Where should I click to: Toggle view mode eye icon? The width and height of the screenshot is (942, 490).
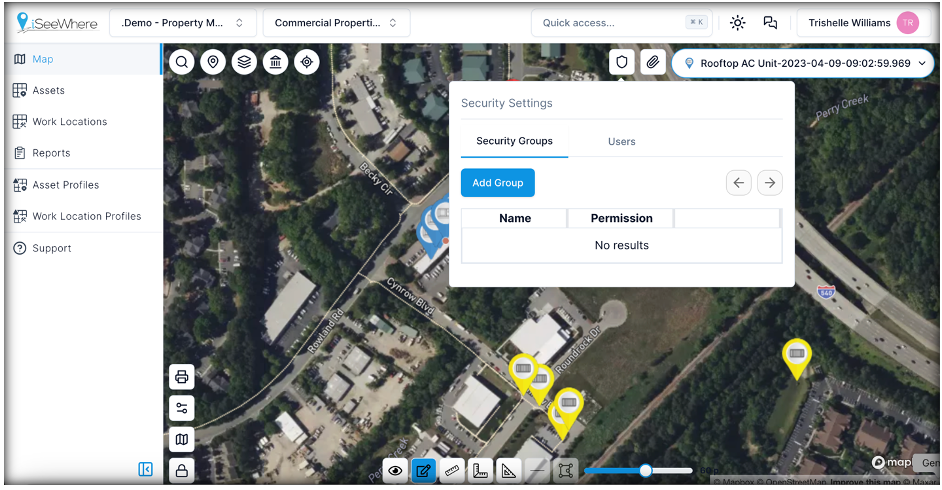[395, 471]
